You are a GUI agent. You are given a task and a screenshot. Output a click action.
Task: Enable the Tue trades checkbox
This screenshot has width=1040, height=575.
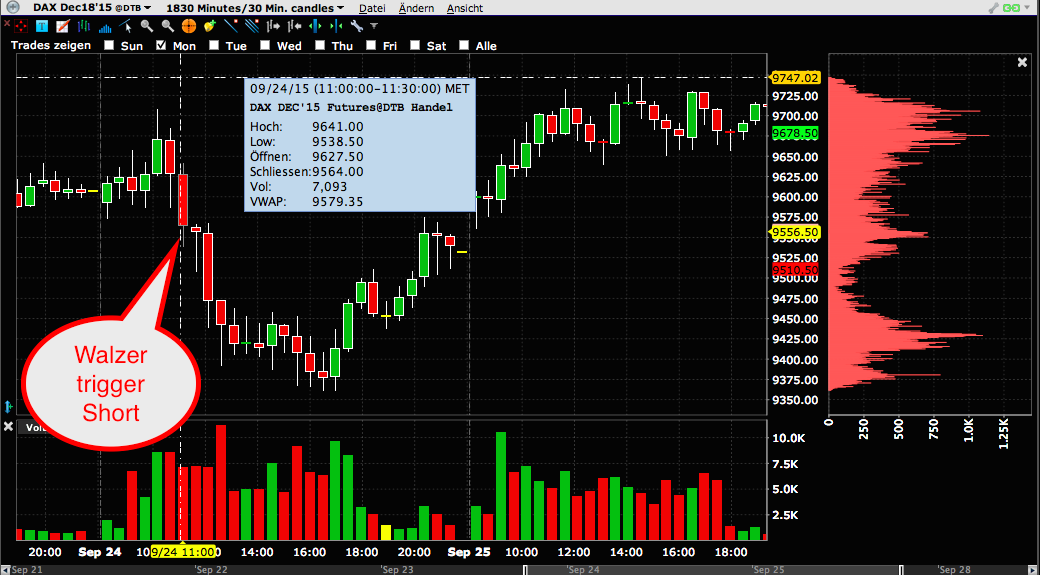(x=214, y=45)
